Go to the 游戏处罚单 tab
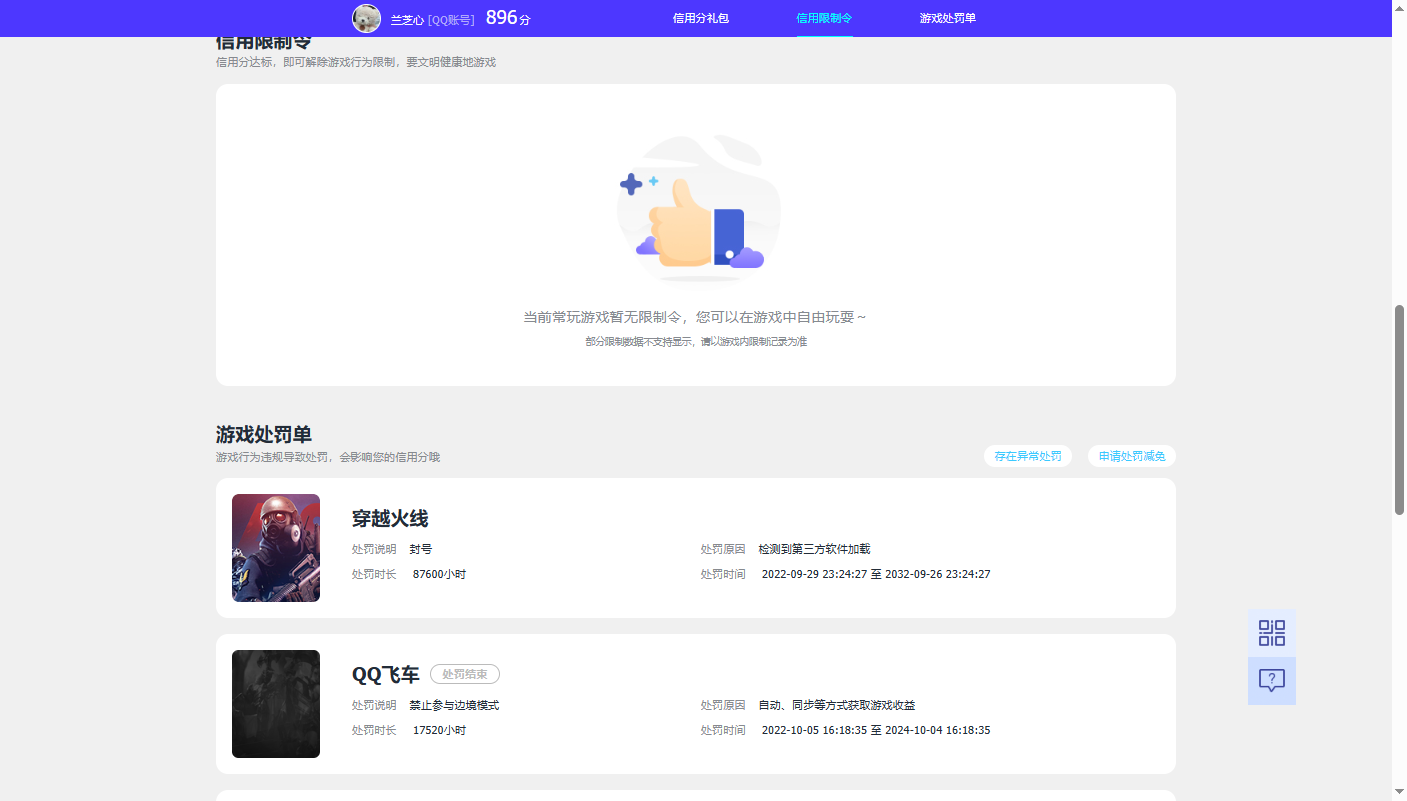Screen dimensions: 1407x801 pos(948,18)
